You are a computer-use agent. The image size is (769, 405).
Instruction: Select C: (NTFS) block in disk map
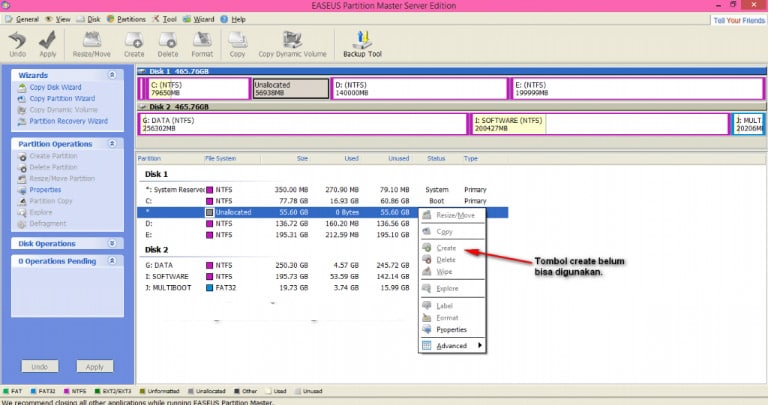pos(199,89)
